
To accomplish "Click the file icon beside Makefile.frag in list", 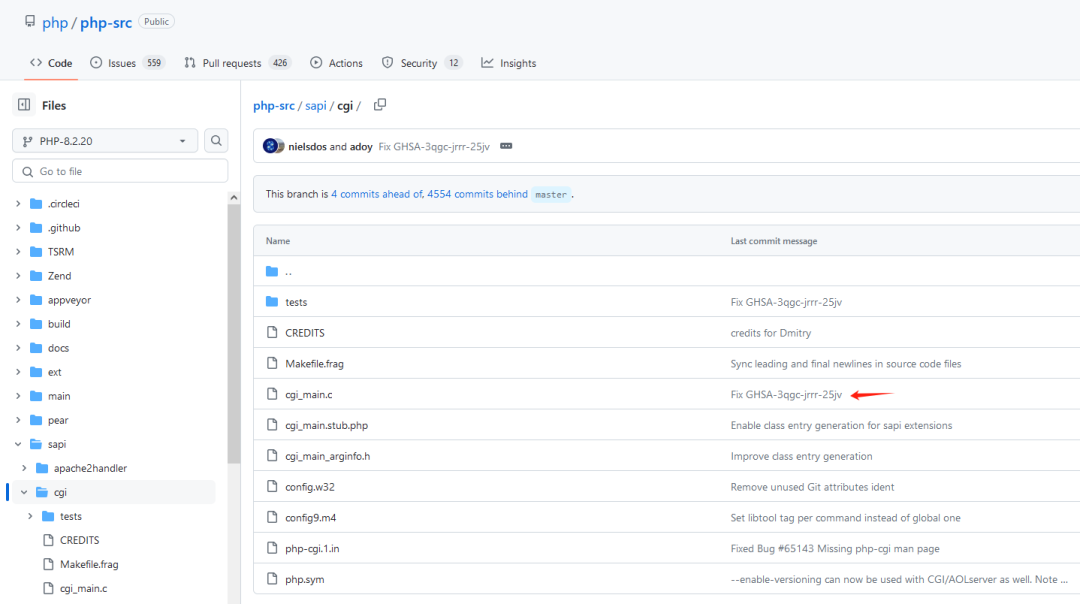I will [x=272, y=363].
